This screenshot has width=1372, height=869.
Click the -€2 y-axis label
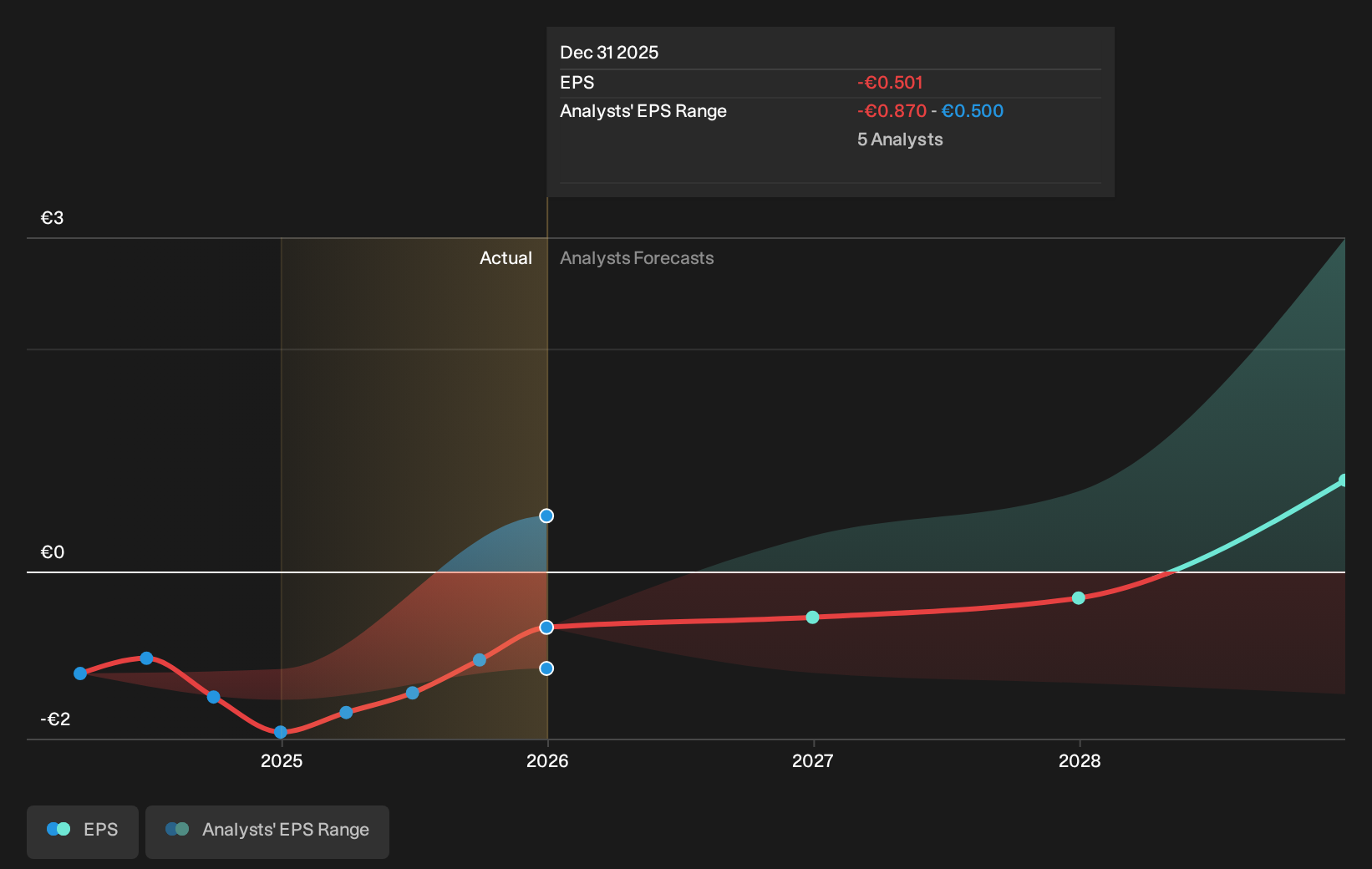55,719
